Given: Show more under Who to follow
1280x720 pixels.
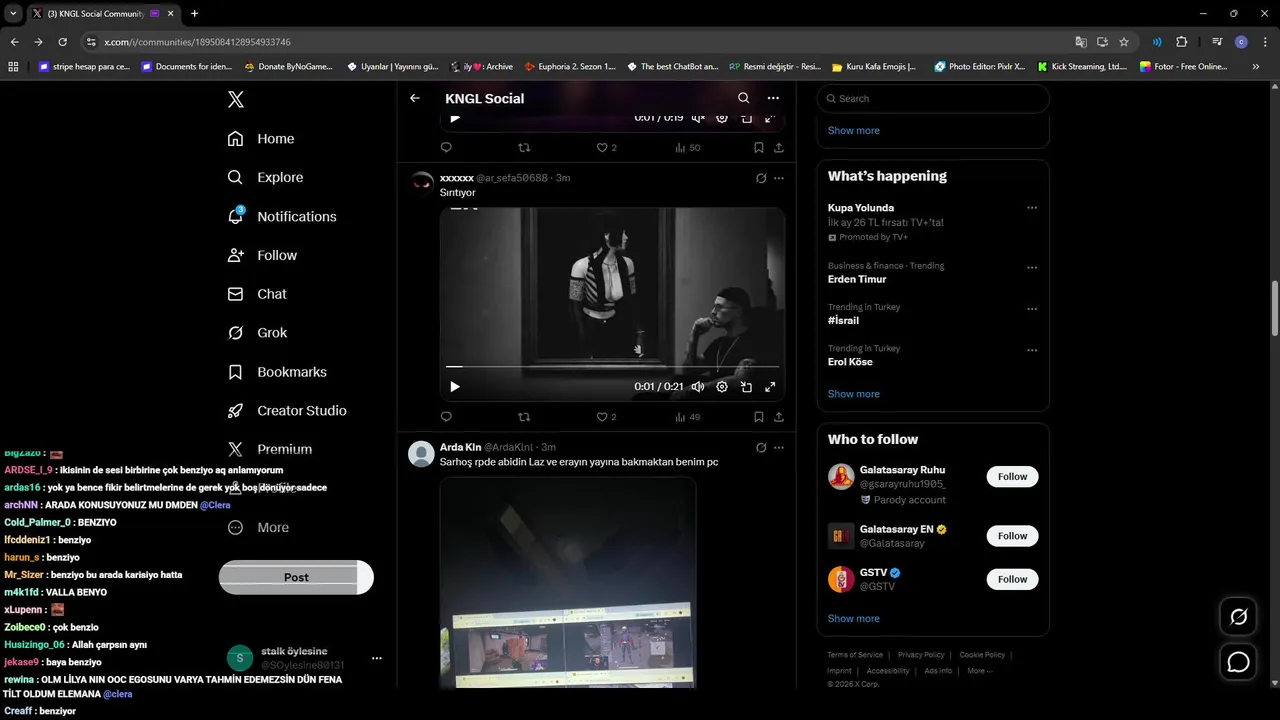Looking at the screenshot, I should tap(854, 619).
